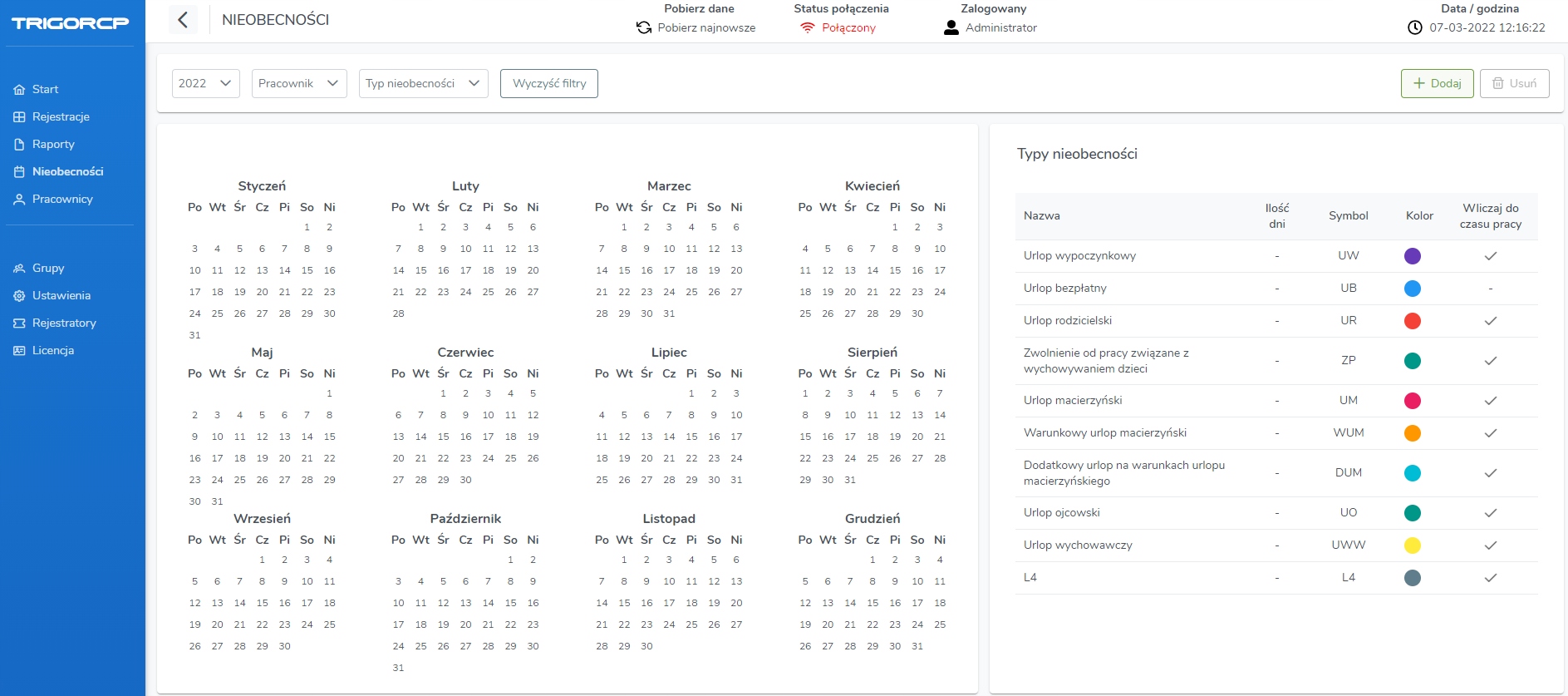
Task: Click the Grupy people icon
Action: [19, 269]
